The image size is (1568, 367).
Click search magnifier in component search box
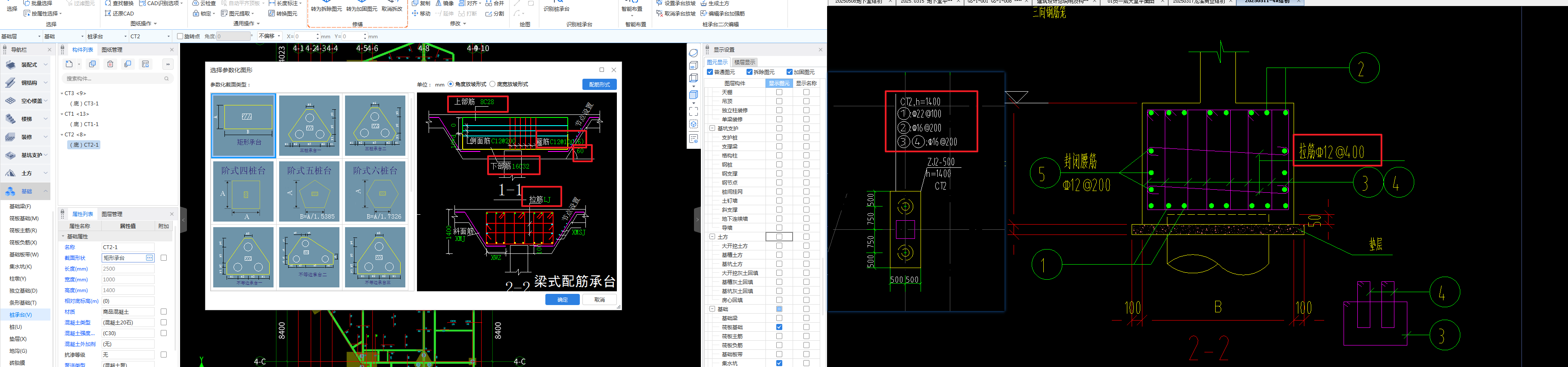pos(166,78)
